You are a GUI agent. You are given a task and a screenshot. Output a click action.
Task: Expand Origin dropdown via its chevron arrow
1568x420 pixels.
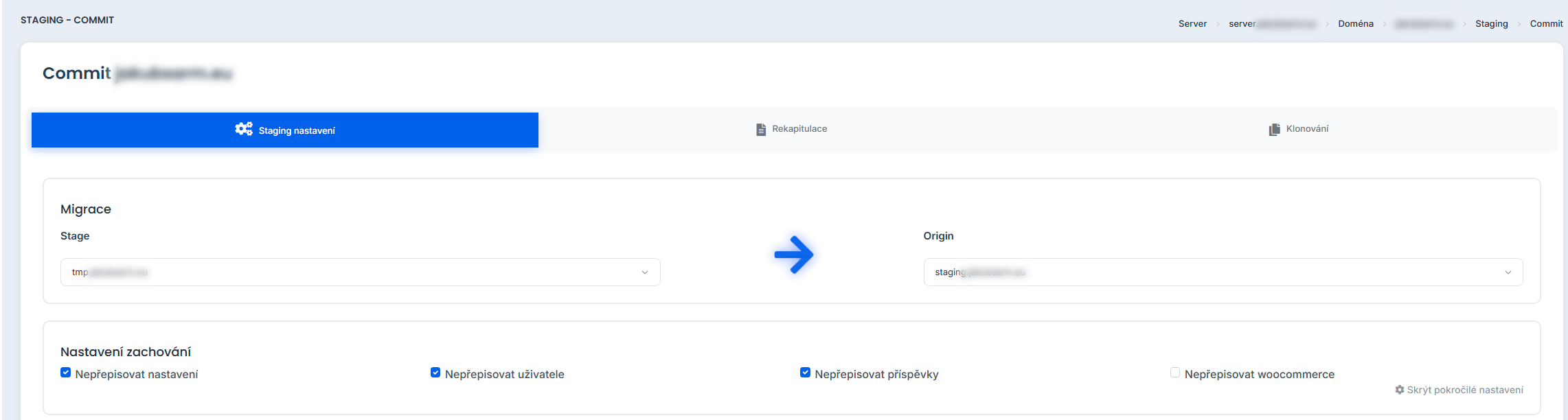pos(1508,272)
